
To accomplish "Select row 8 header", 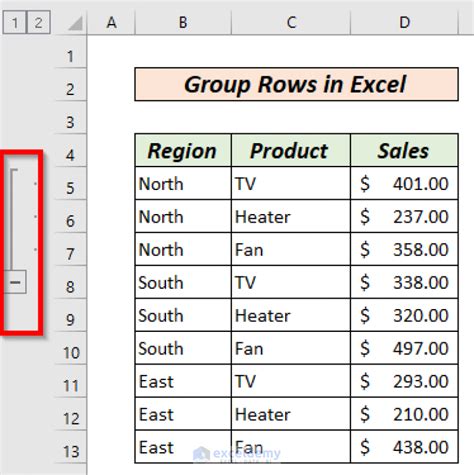I will (x=70, y=283).
